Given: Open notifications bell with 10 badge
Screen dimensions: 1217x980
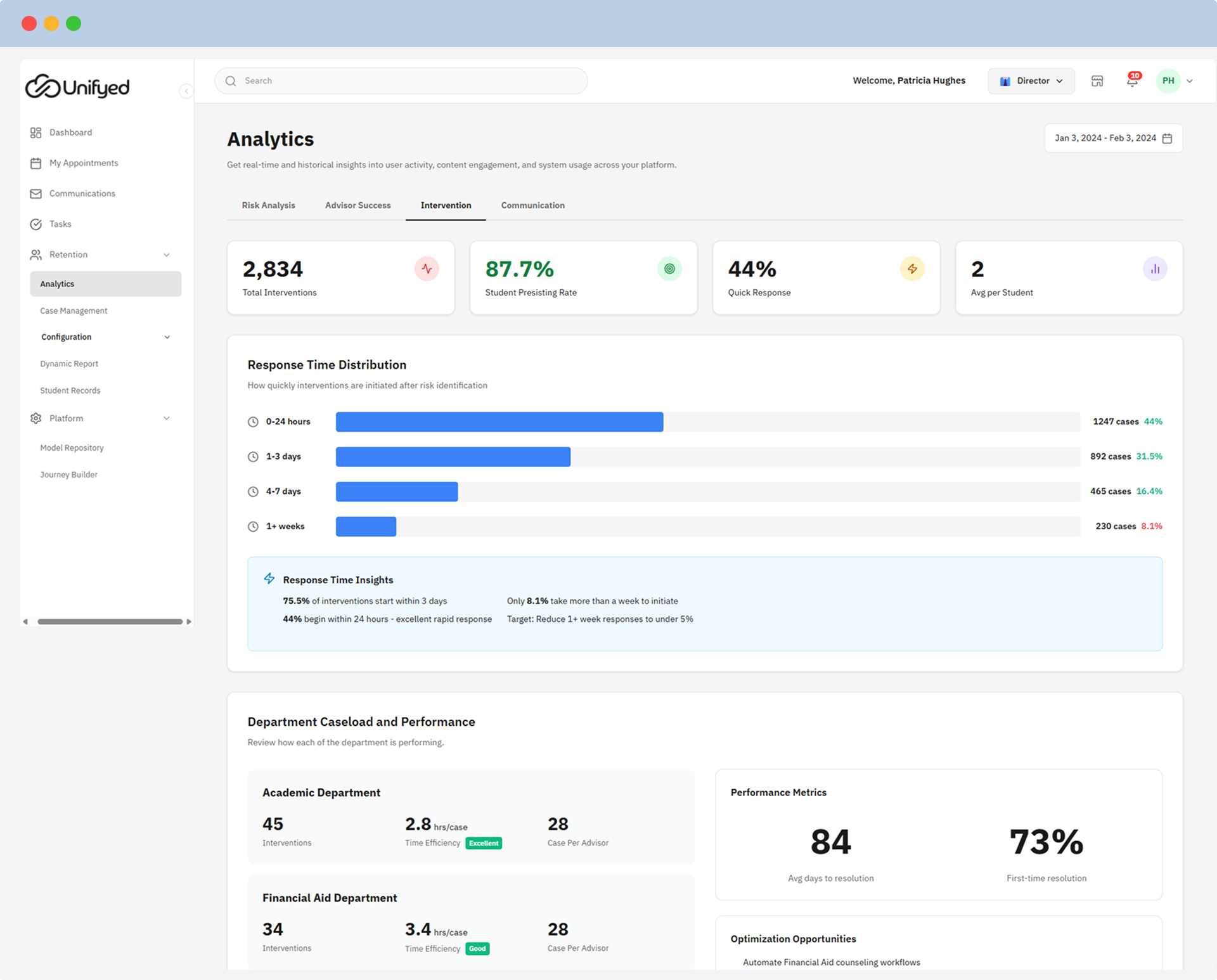Looking at the screenshot, I should (x=1133, y=80).
